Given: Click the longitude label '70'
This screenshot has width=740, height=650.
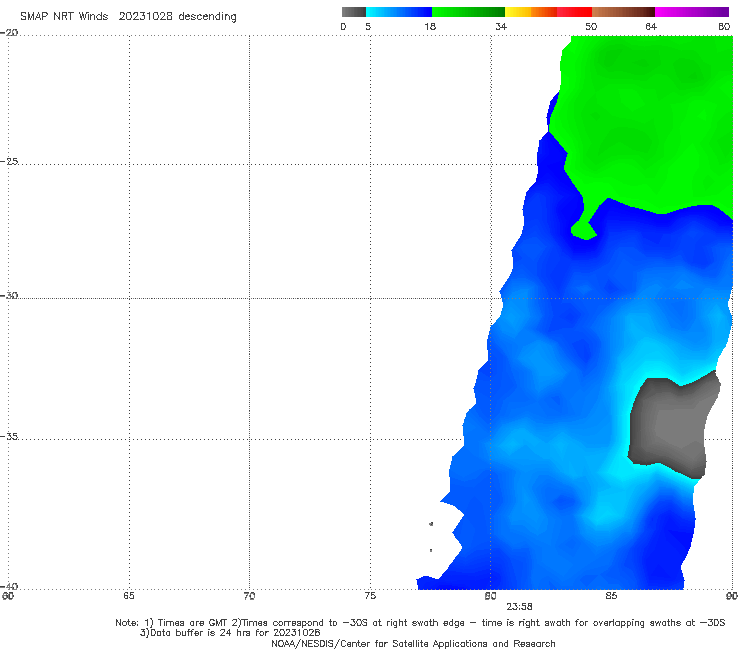Looking at the screenshot, I should pyautogui.click(x=249, y=596).
